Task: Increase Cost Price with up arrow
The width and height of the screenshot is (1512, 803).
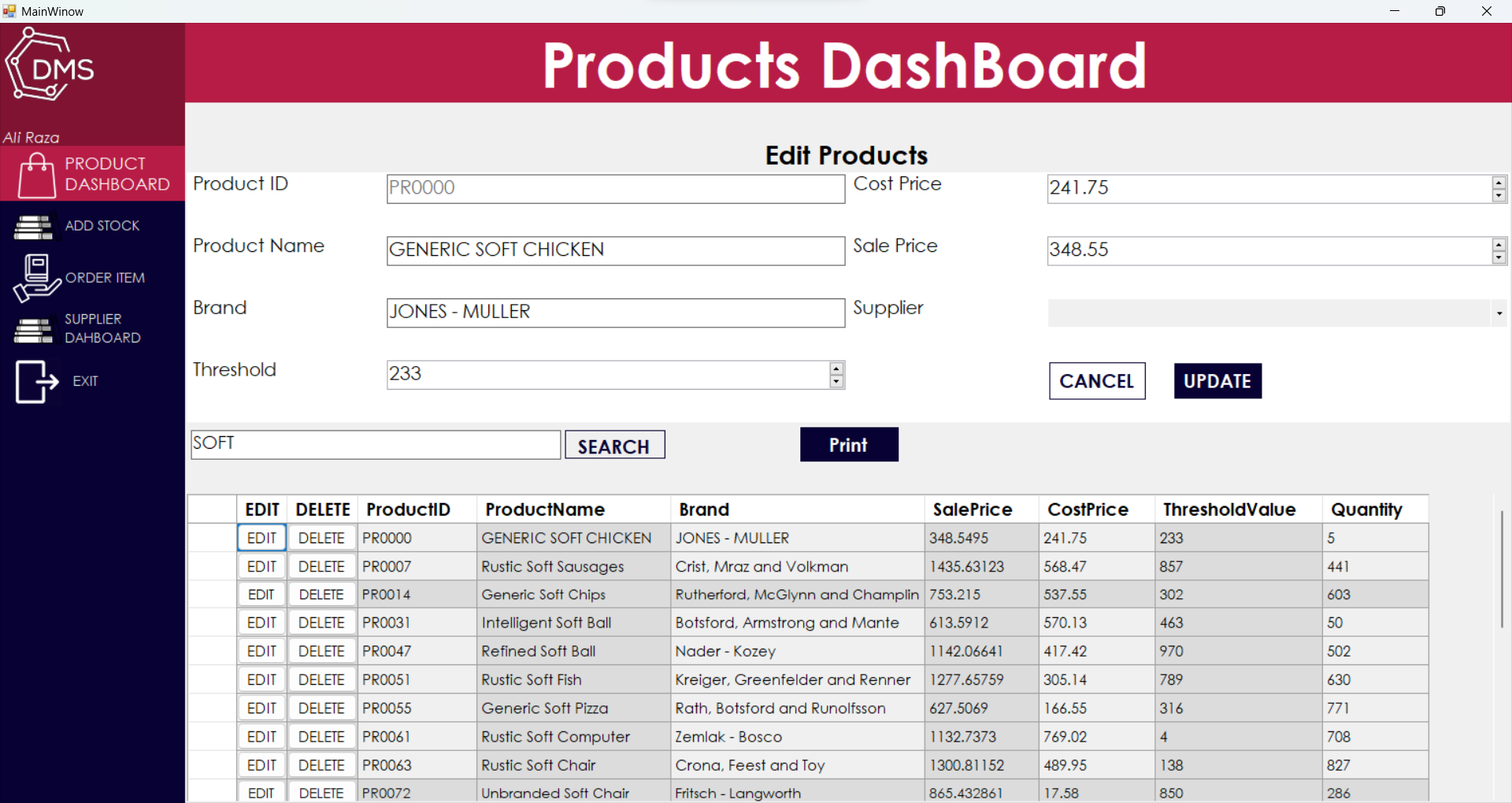Action: click(x=1499, y=183)
